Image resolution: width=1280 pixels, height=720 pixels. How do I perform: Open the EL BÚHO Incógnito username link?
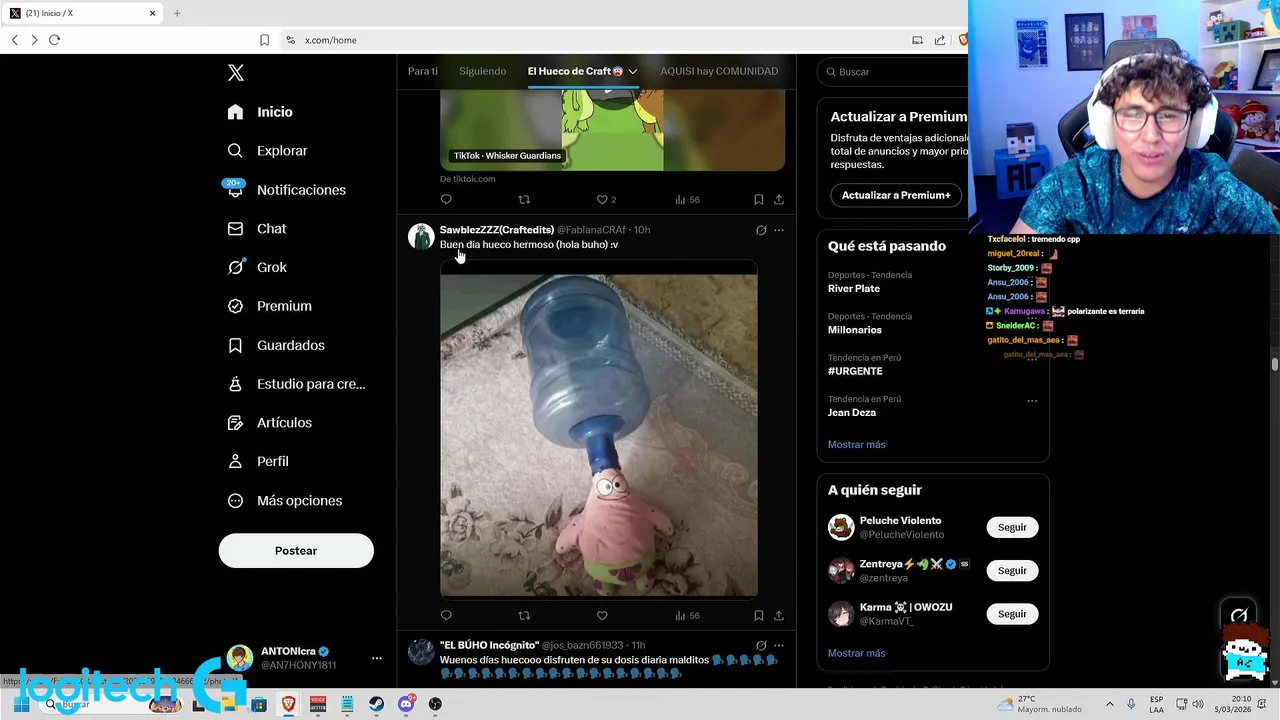click(489, 645)
